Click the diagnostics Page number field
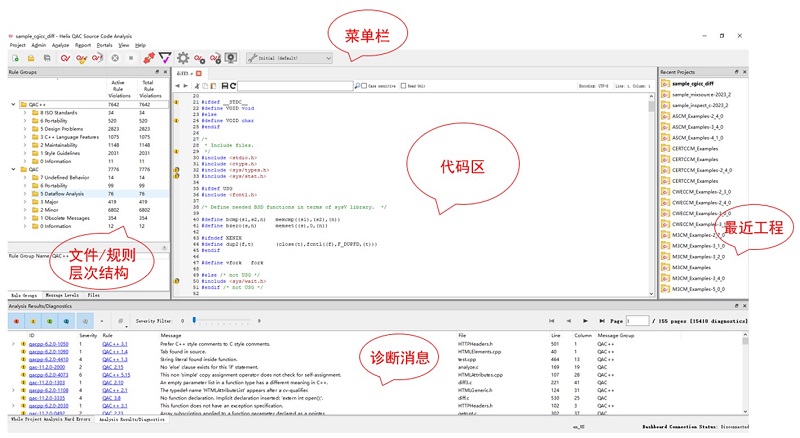The image size is (800, 438). [x=637, y=321]
